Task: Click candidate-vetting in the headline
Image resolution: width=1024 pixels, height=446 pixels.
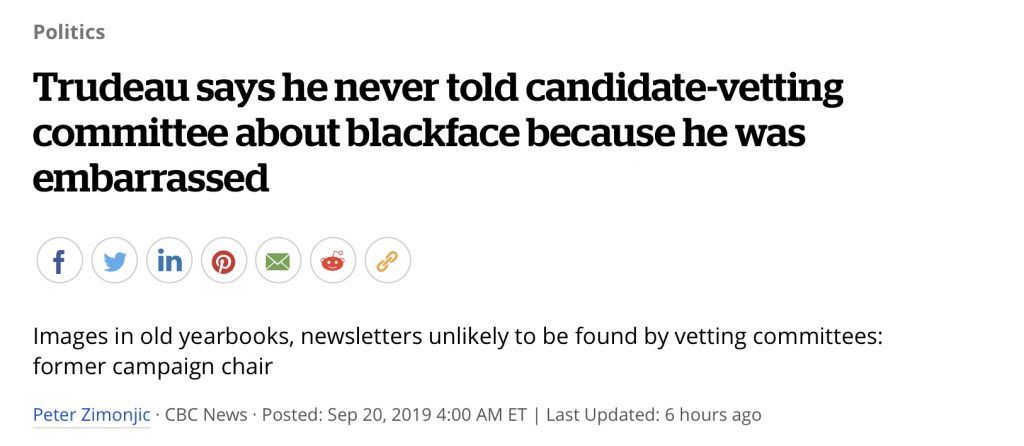Action: [684, 90]
